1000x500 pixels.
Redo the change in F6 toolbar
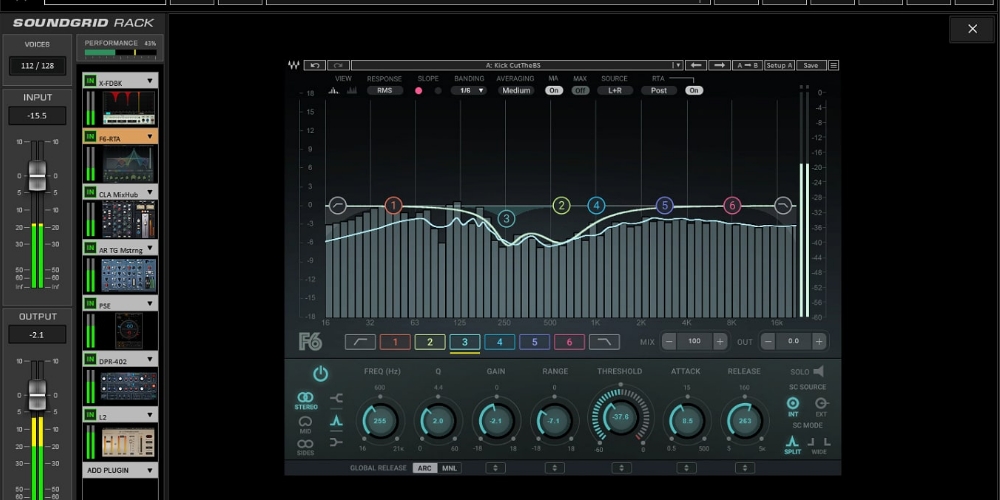pos(339,65)
